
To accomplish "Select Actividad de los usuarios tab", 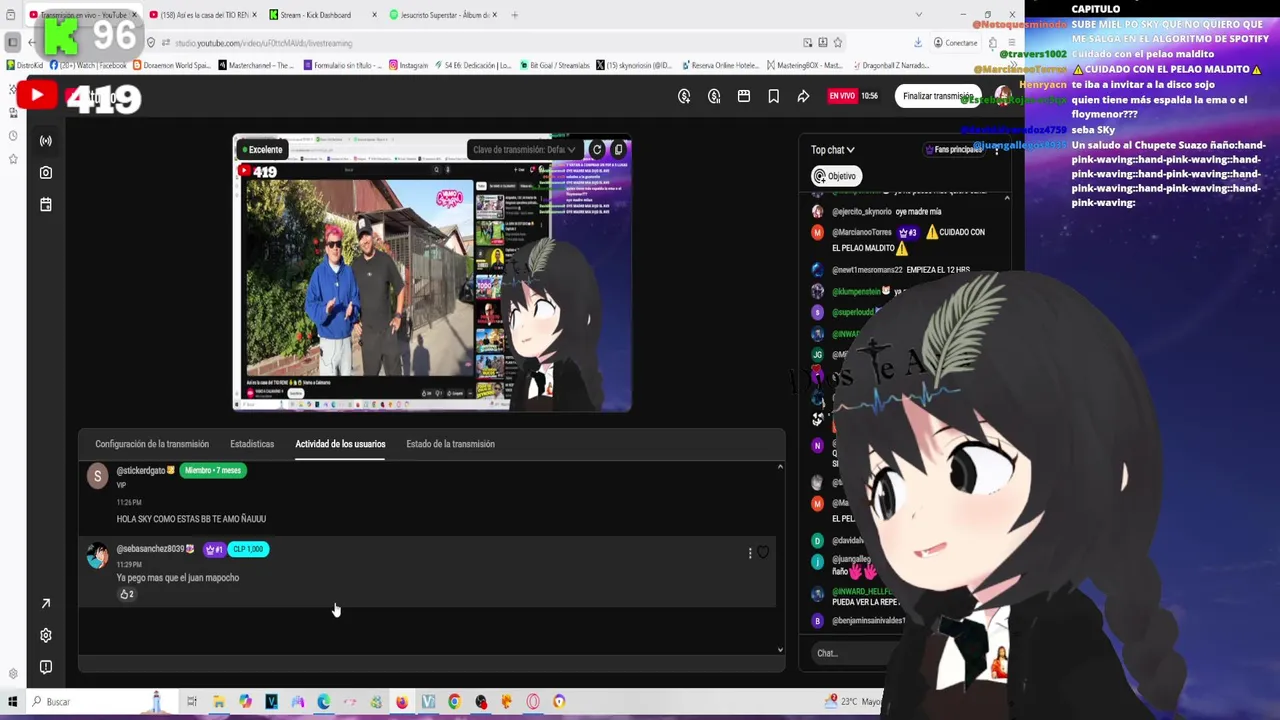I will coord(340,444).
